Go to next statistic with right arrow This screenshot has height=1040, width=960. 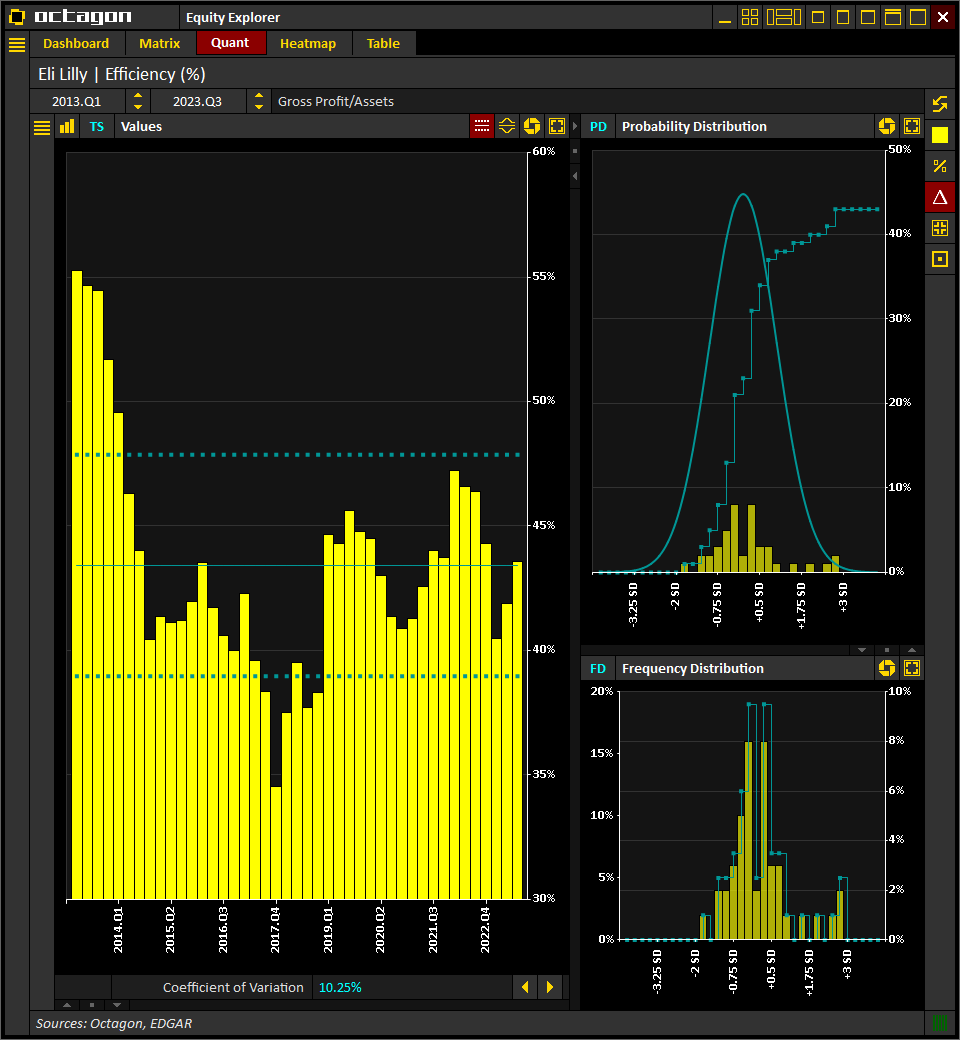[x=550, y=987]
